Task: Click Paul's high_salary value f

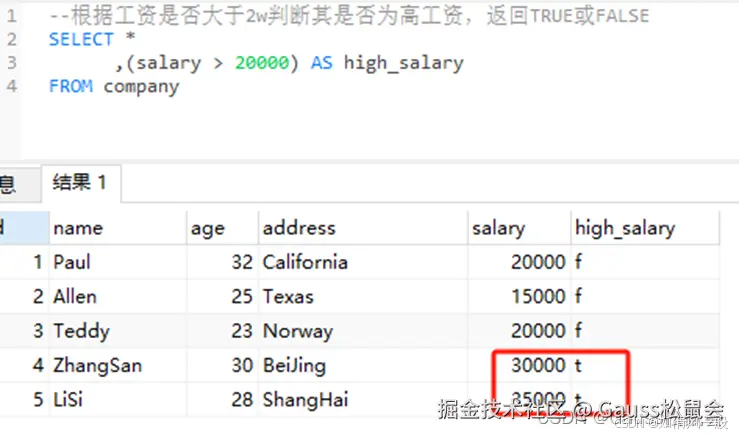Action: [x=645, y=262]
